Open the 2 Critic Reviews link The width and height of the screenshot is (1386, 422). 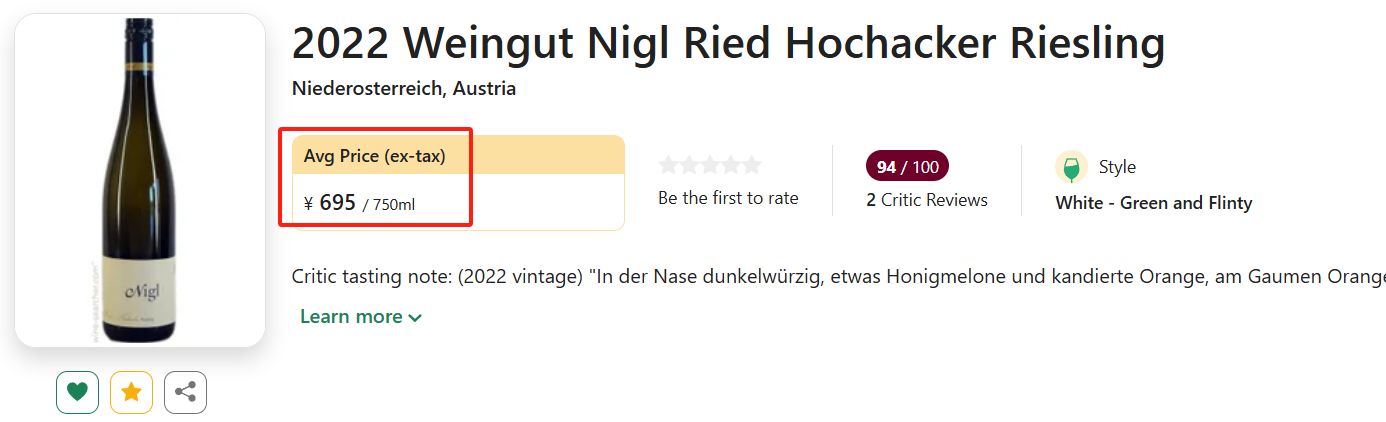tap(927, 200)
